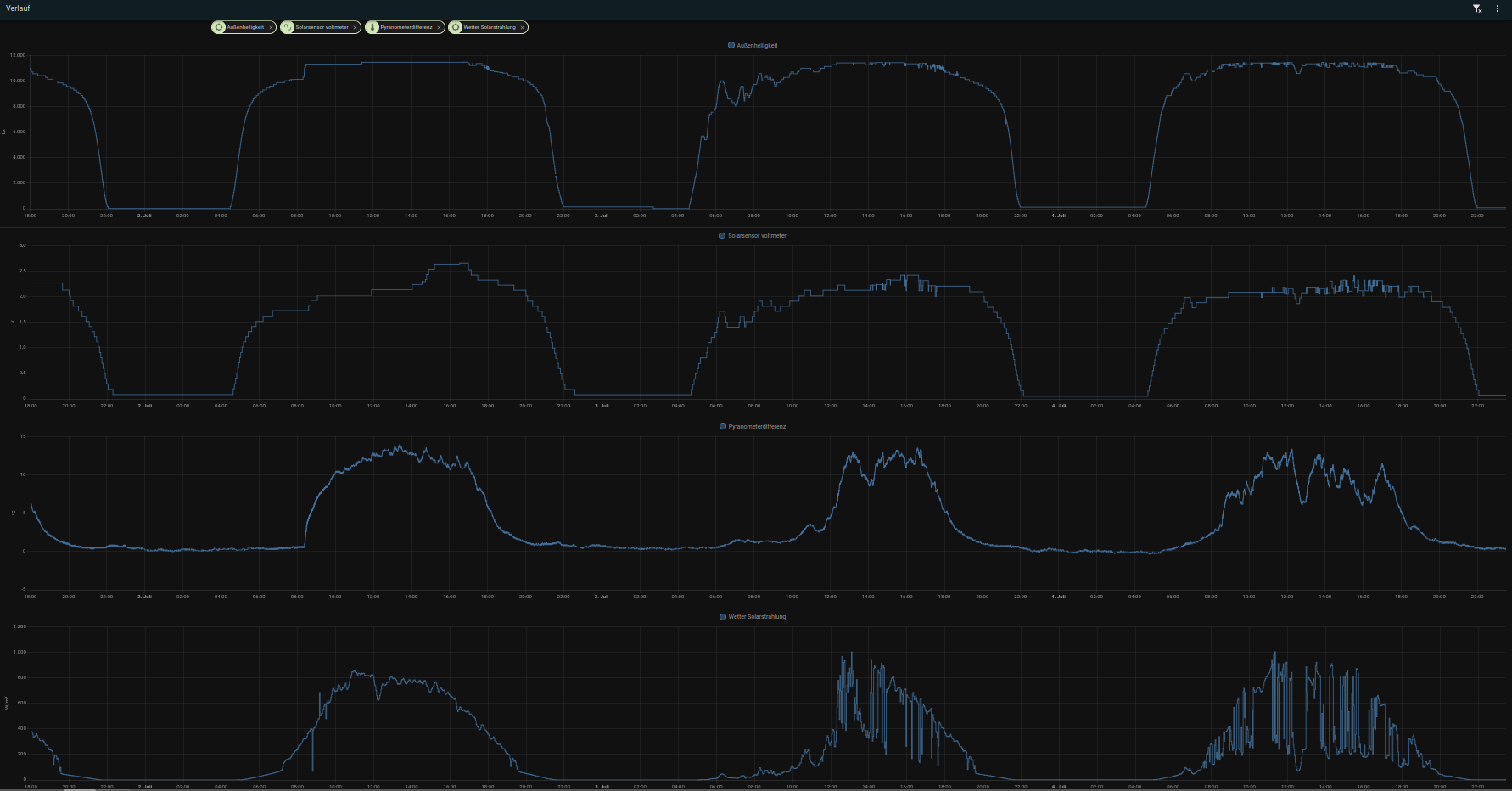The width and height of the screenshot is (1512, 791).
Task: Click the icon on Wetter Solarstrahlung chip
Action: (456, 27)
